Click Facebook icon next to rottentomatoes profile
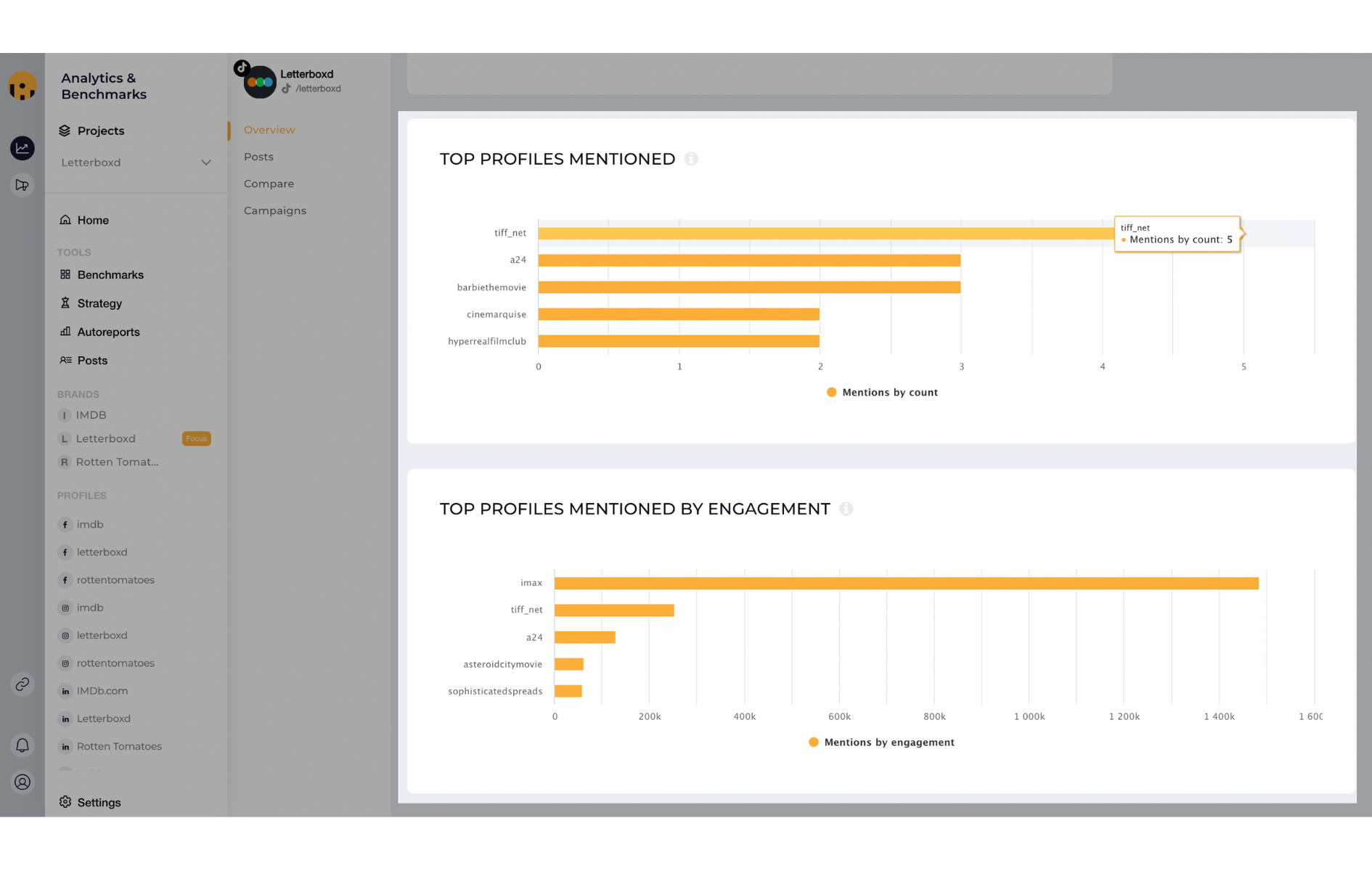The width and height of the screenshot is (1372, 871). point(65,580)
